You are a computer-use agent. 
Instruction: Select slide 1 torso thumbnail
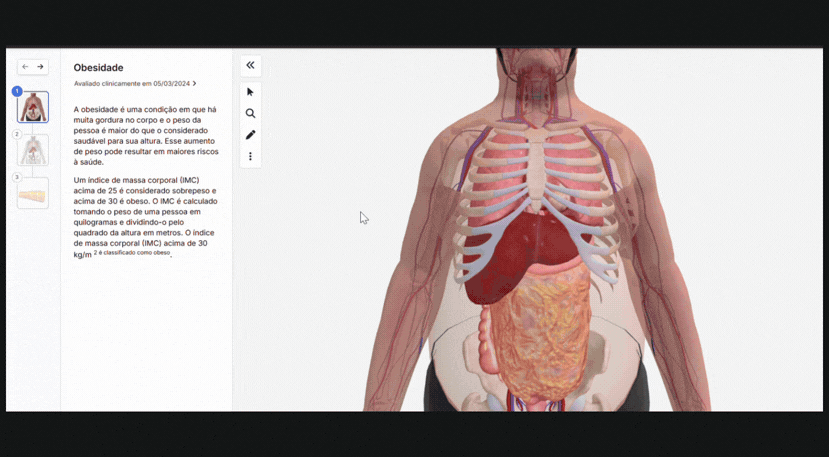click(x=33, y=108)
